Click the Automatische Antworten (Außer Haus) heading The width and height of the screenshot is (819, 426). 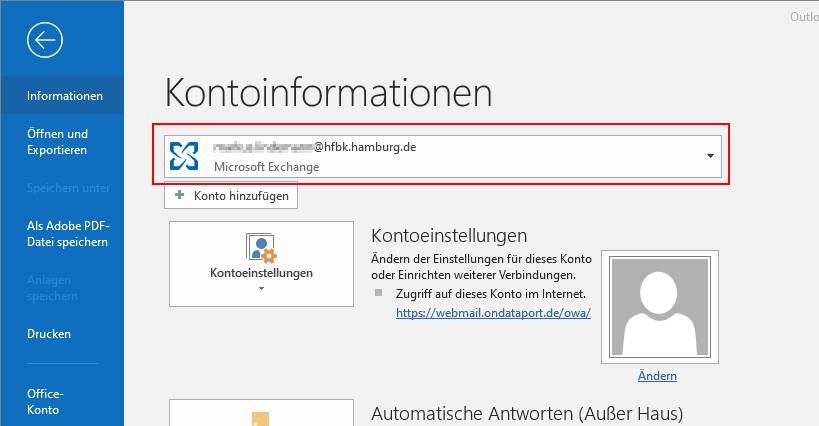pos(527,413)
